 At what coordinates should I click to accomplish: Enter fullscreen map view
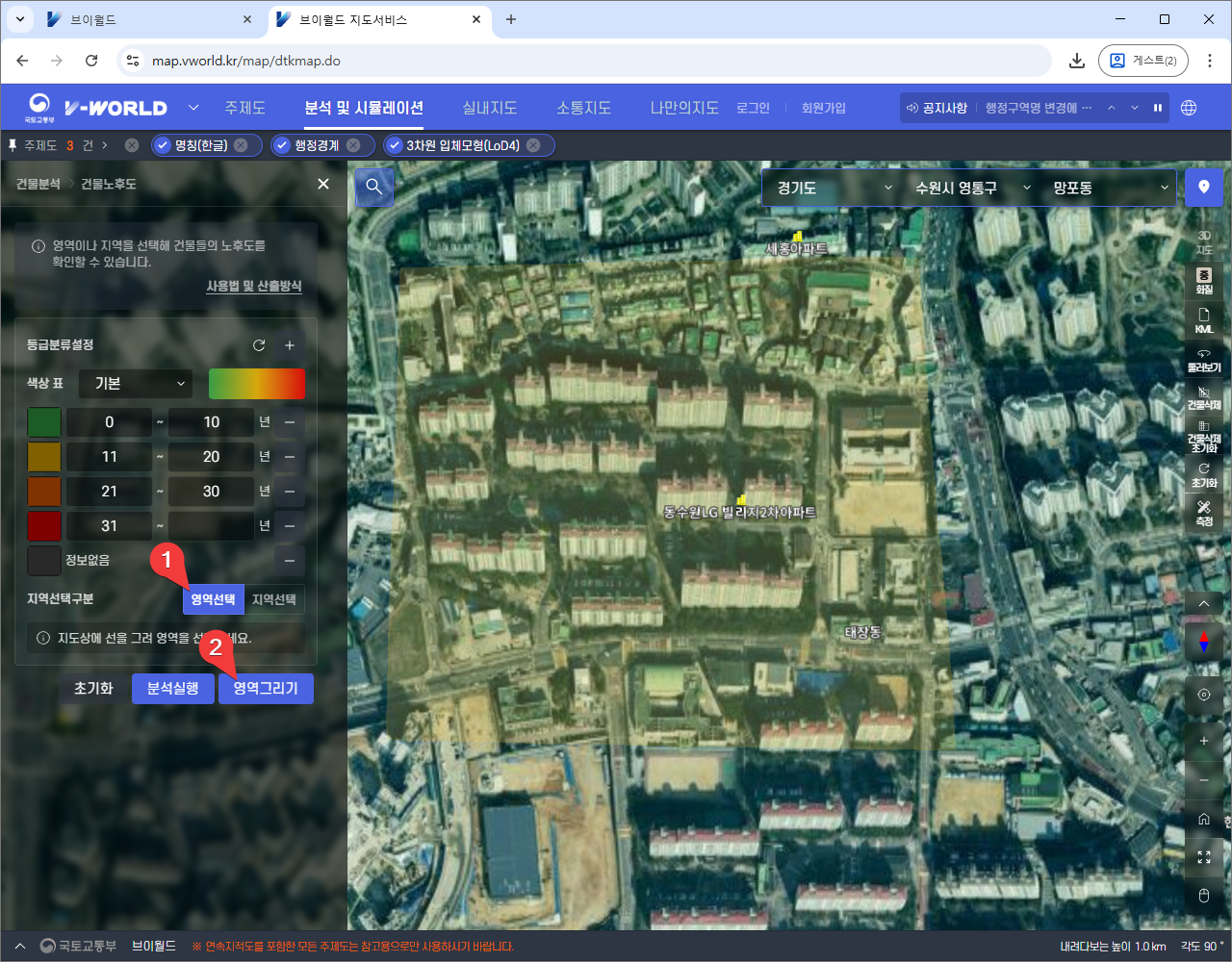pyautogui.click(x=1204, y=857)
